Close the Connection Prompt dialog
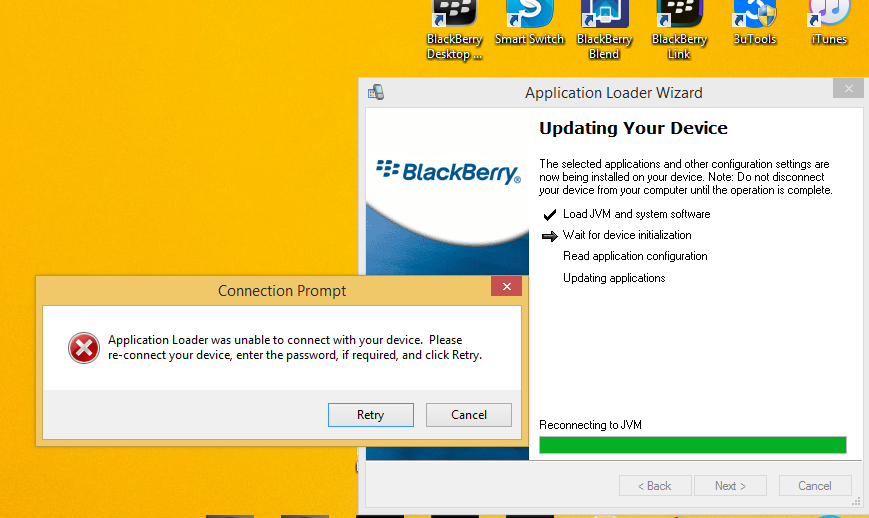The image size is (869, 518). click(x=506, y=286)
